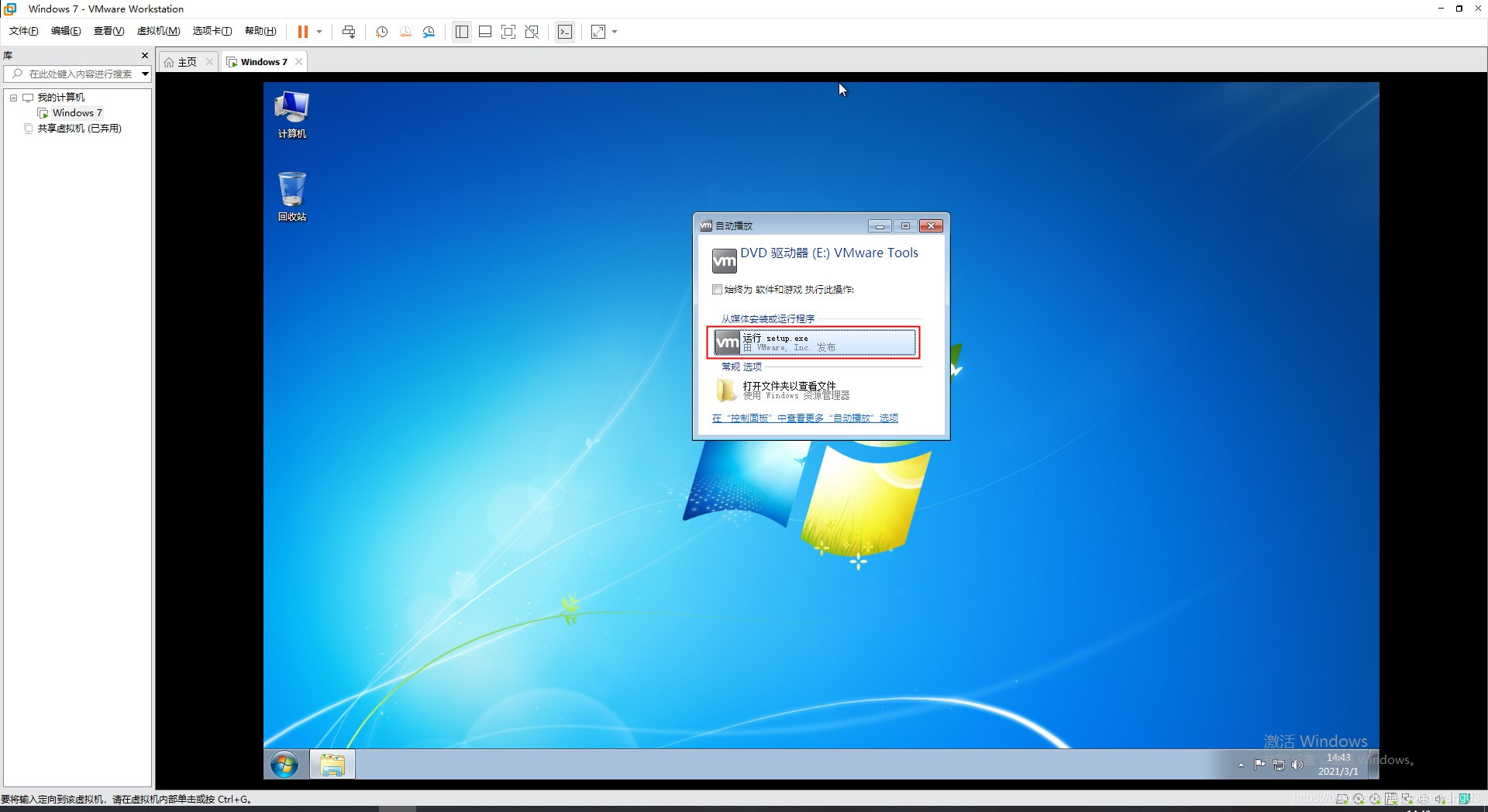The height and width of the screenshot is (812, 1488).
Task: Open the stretch display options dropdown arrow
Action: tap(615, 32)
